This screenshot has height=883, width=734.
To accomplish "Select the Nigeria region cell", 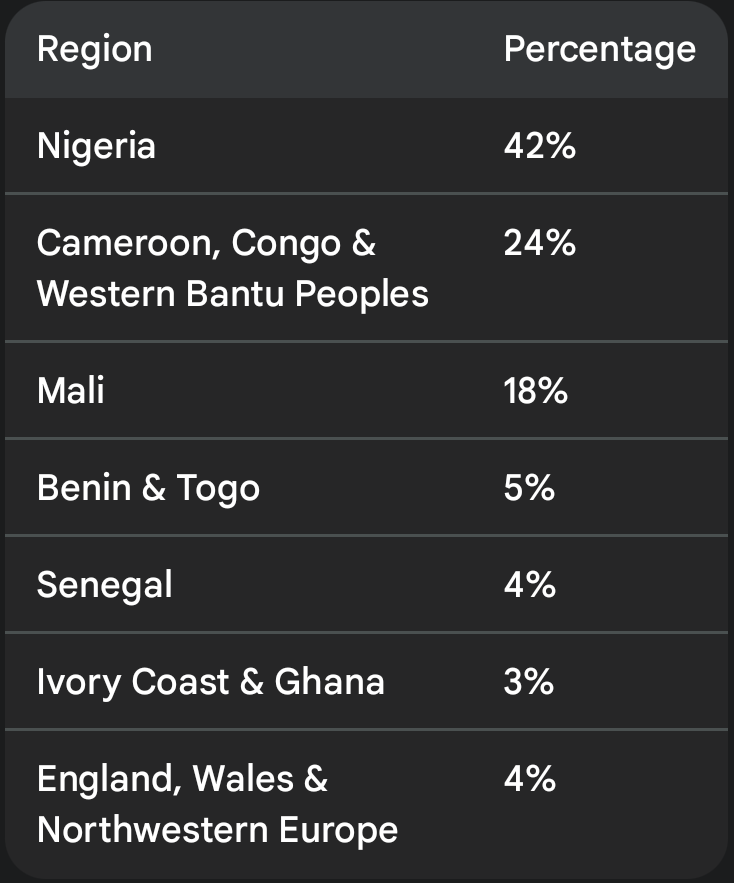I will 96,146.
